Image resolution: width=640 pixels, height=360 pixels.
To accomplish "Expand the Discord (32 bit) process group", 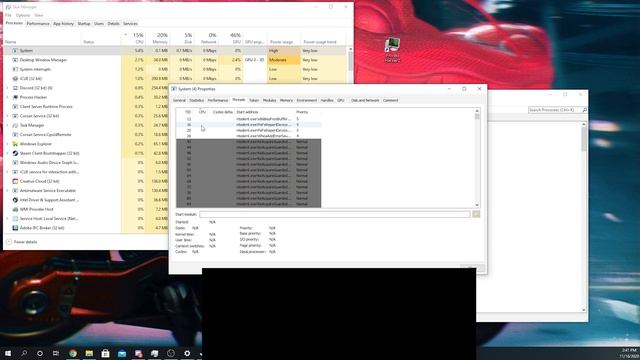I will tap(7, 88).
